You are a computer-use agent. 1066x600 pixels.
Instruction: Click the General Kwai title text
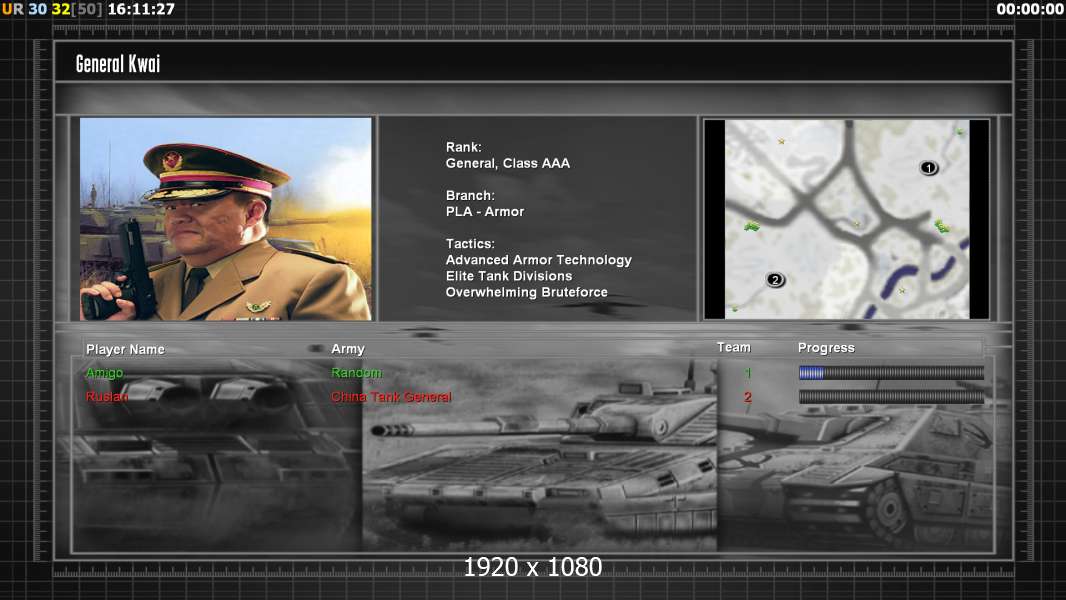[x=118, y=64]
